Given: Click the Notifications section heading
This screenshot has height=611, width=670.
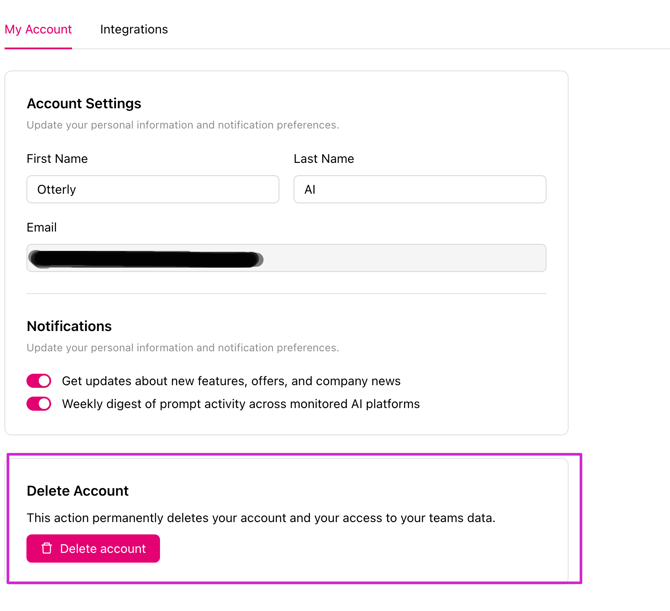Looking at the screenshot, I should coord(69,326).
